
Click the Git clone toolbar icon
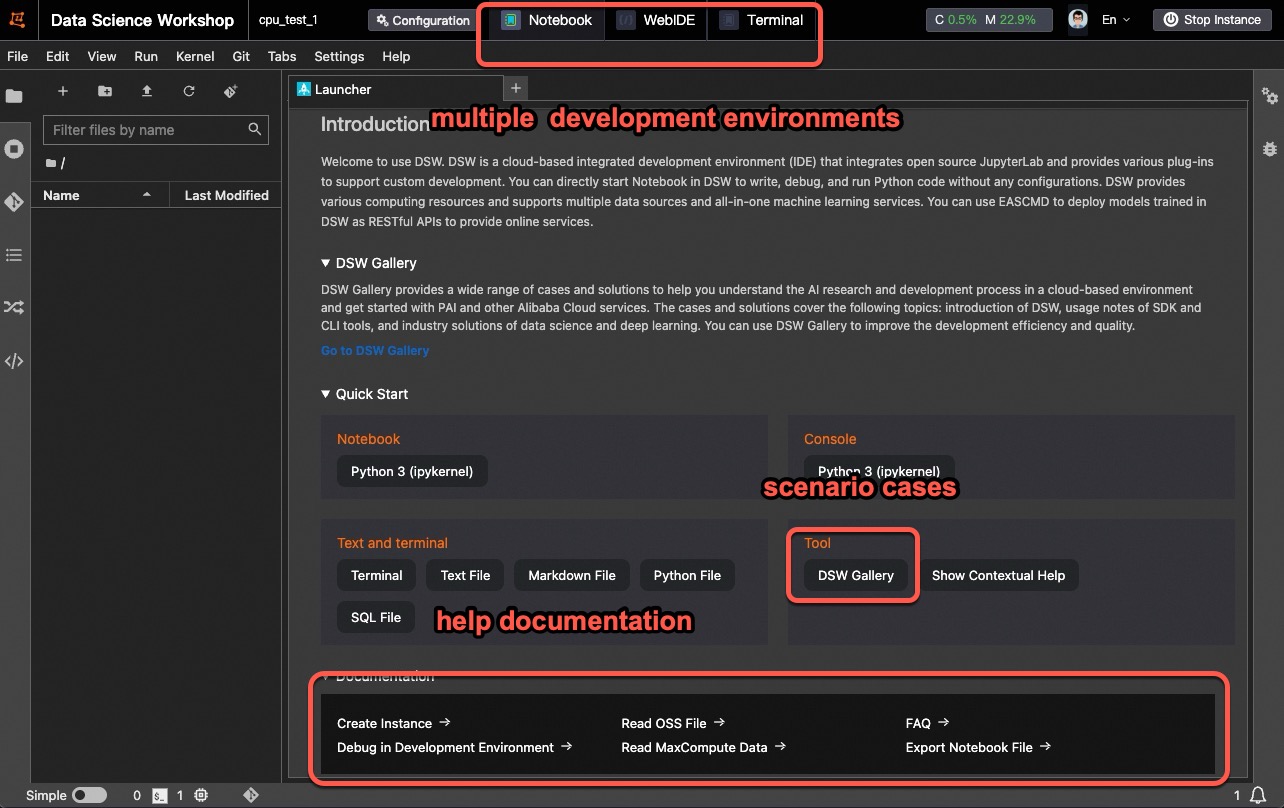coord(231,91)
